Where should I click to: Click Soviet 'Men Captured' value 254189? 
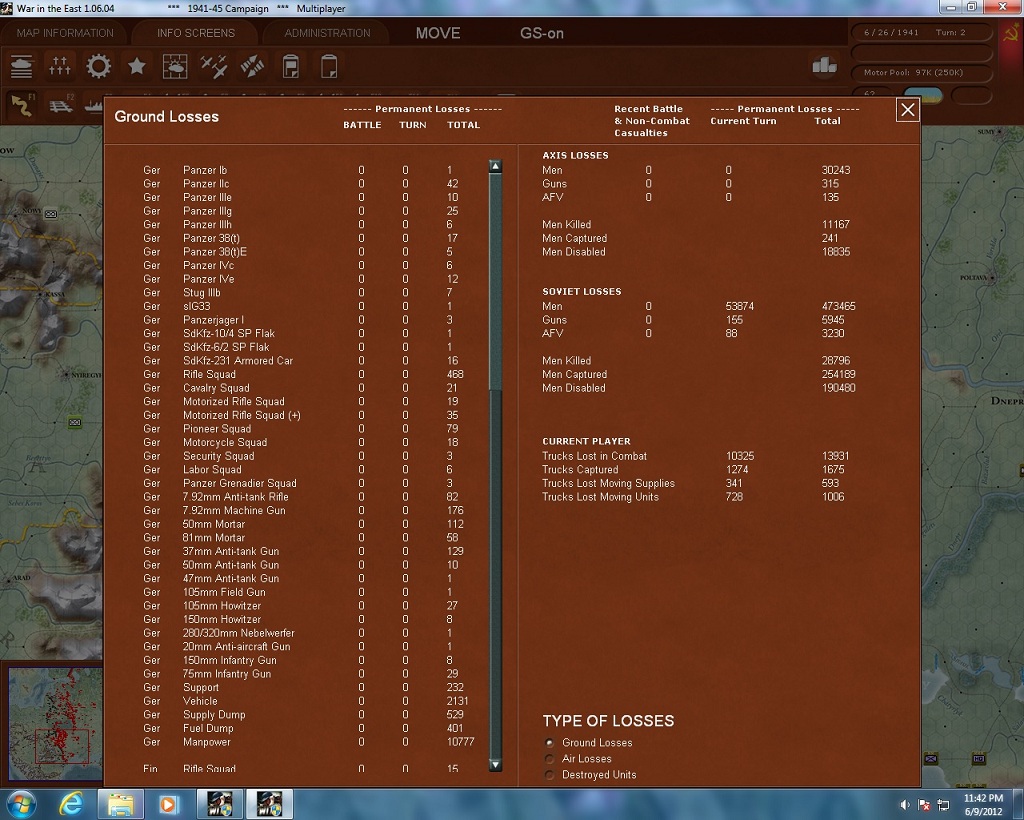(x=839, y=374)
